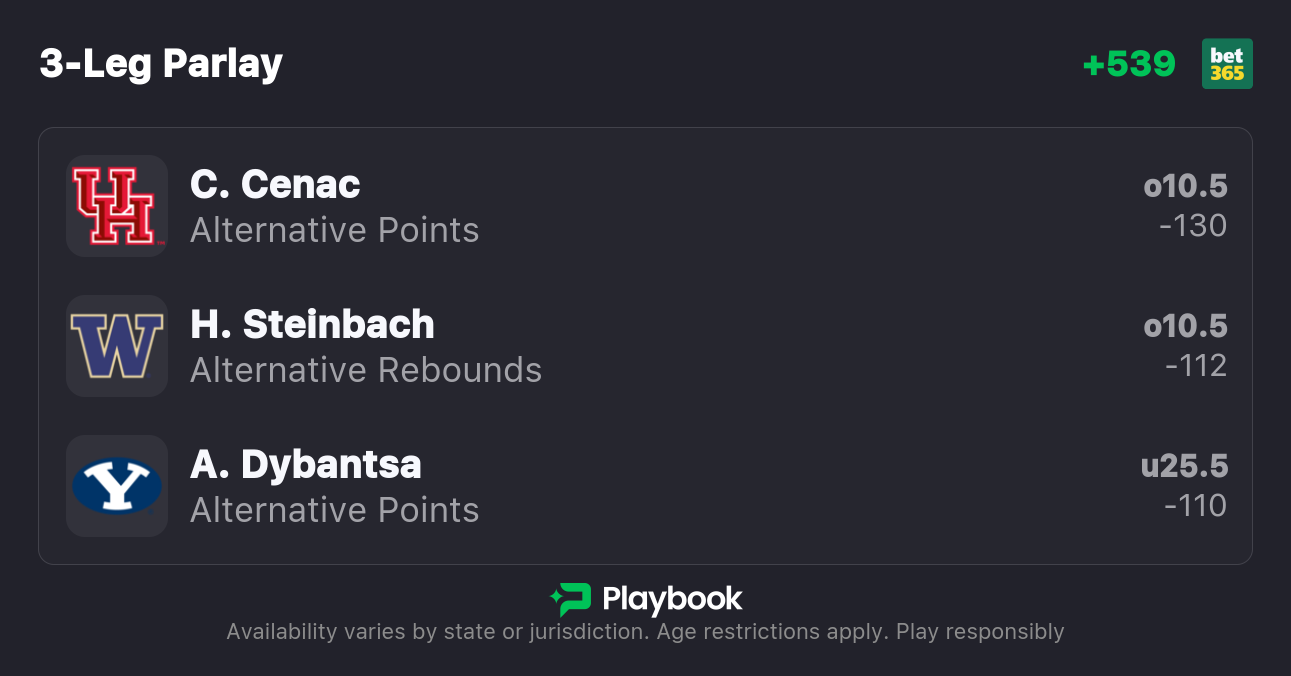
Task: Click Steinbach's Alternative Rebounds market label
Action: [x=366, y=371]
